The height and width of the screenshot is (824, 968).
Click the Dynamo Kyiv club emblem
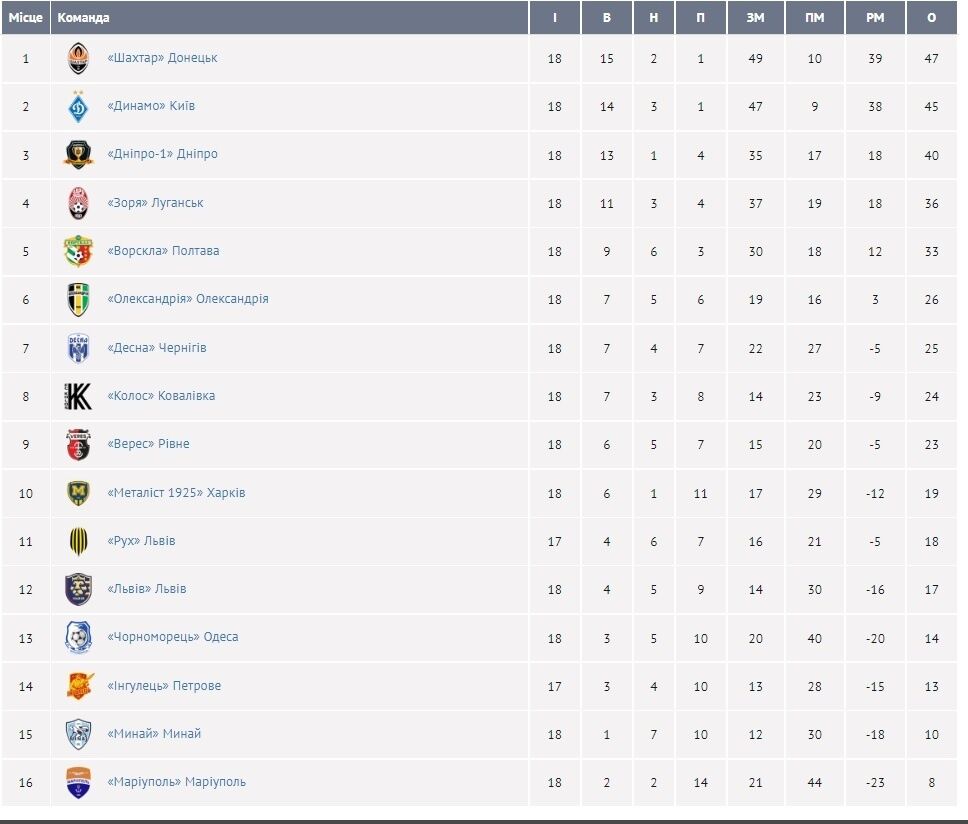78,107
